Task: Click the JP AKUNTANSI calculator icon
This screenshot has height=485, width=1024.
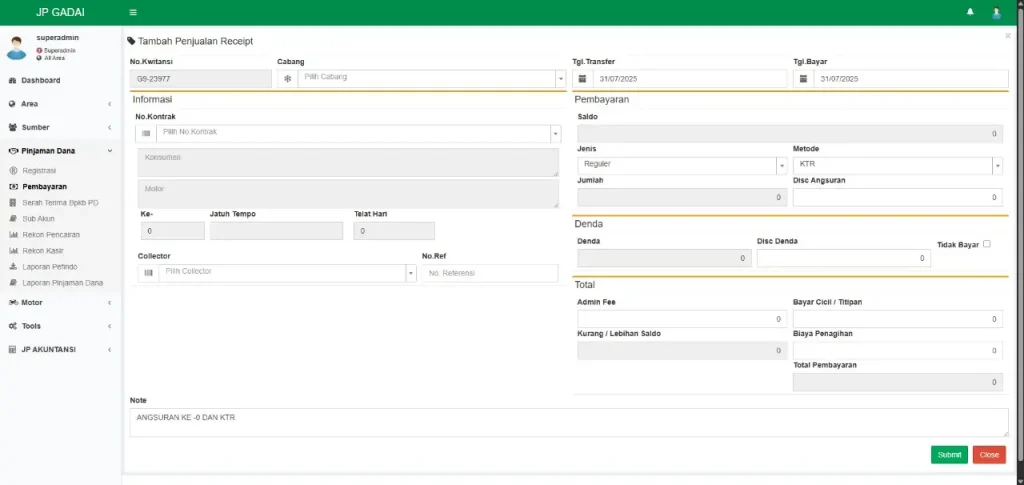Action: (12, 349)
